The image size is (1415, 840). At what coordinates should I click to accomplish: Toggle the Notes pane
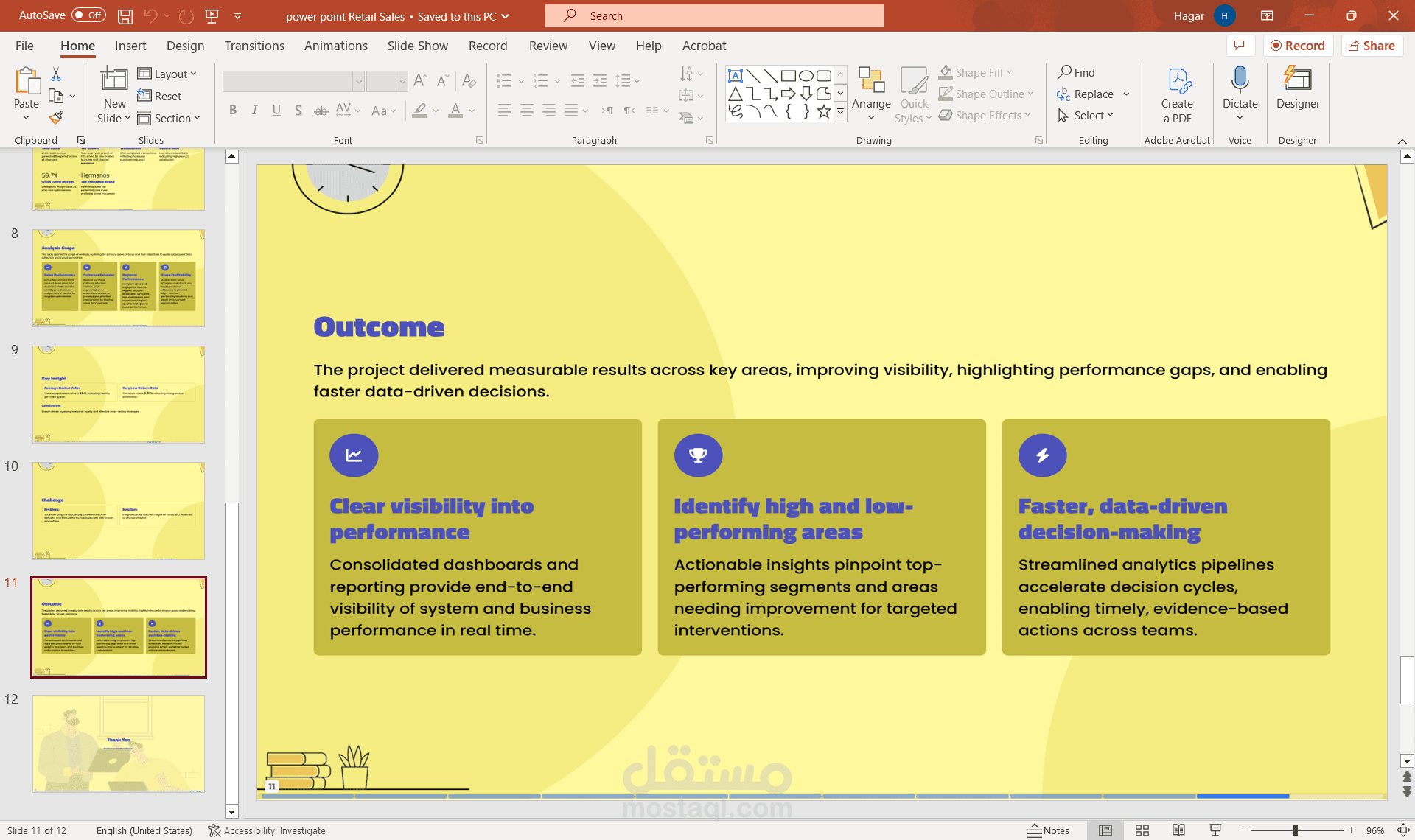coord(1049,830)
